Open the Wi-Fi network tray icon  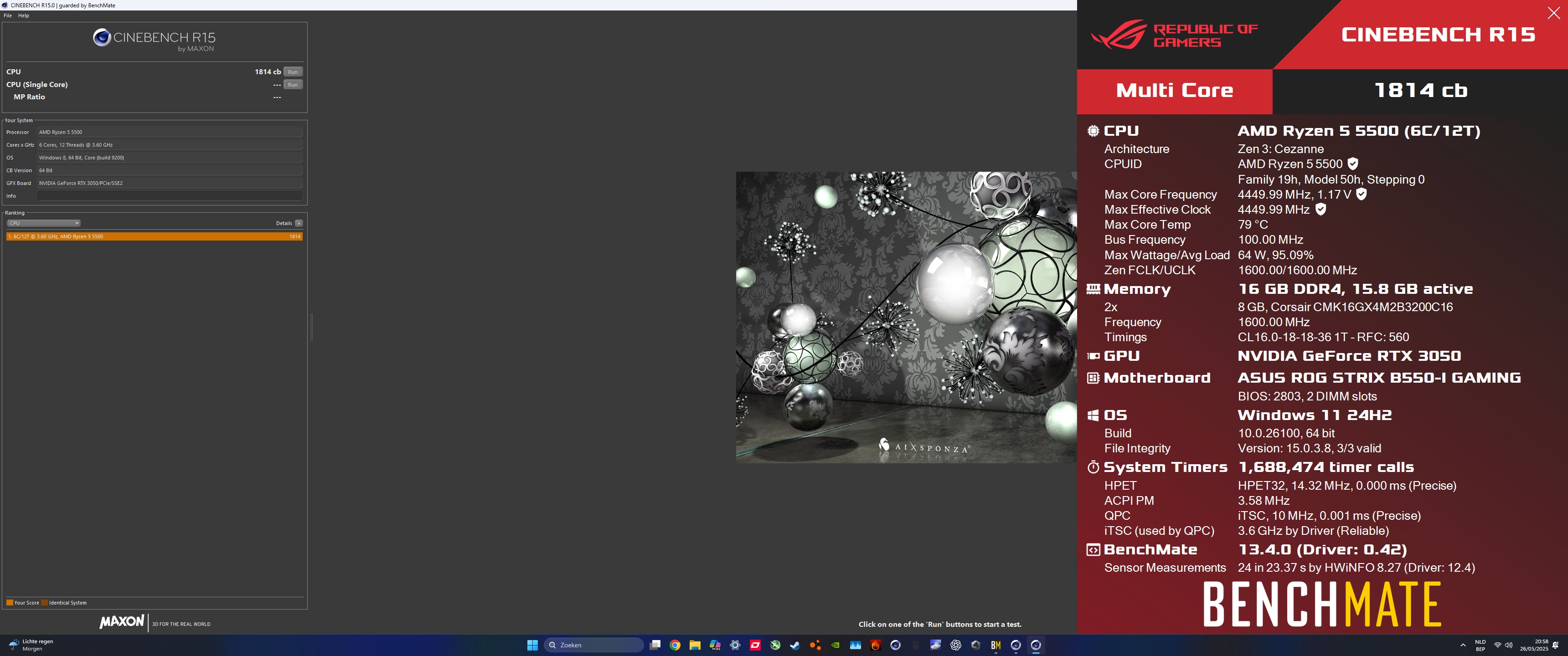click(x=1497, y=645)
